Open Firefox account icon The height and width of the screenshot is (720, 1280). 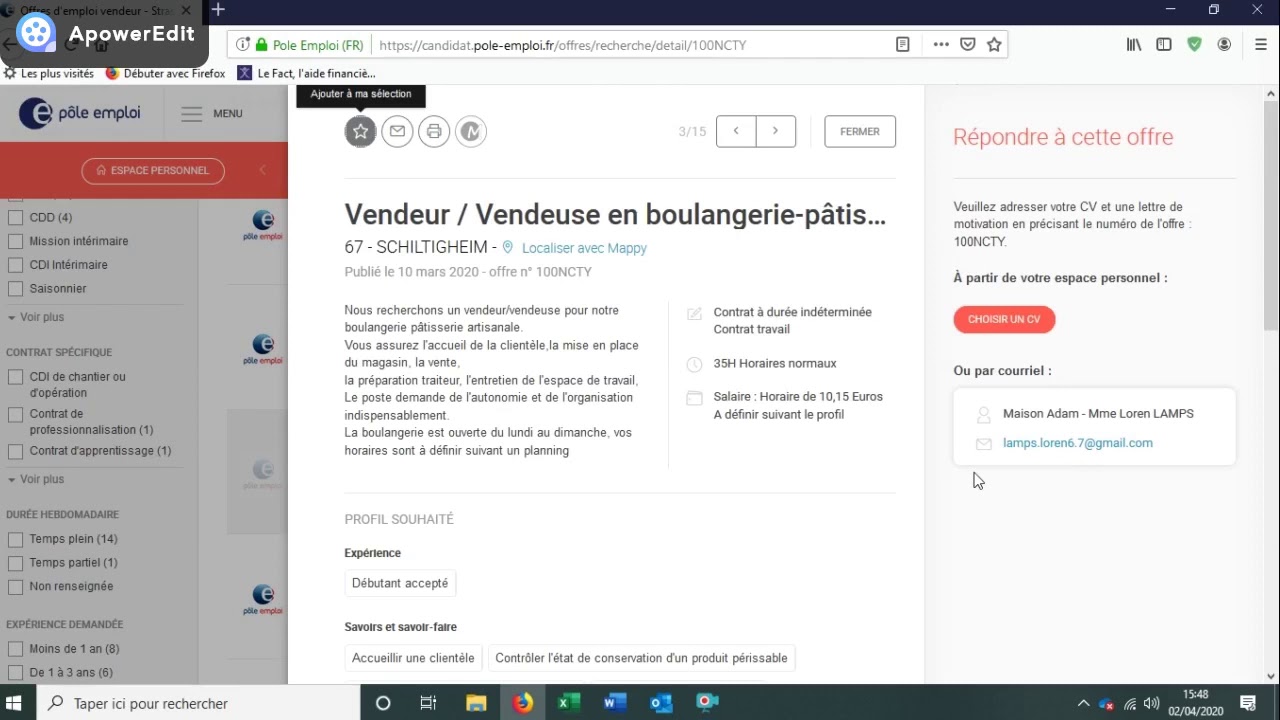pyautogui.click(x=1224, y=45)
